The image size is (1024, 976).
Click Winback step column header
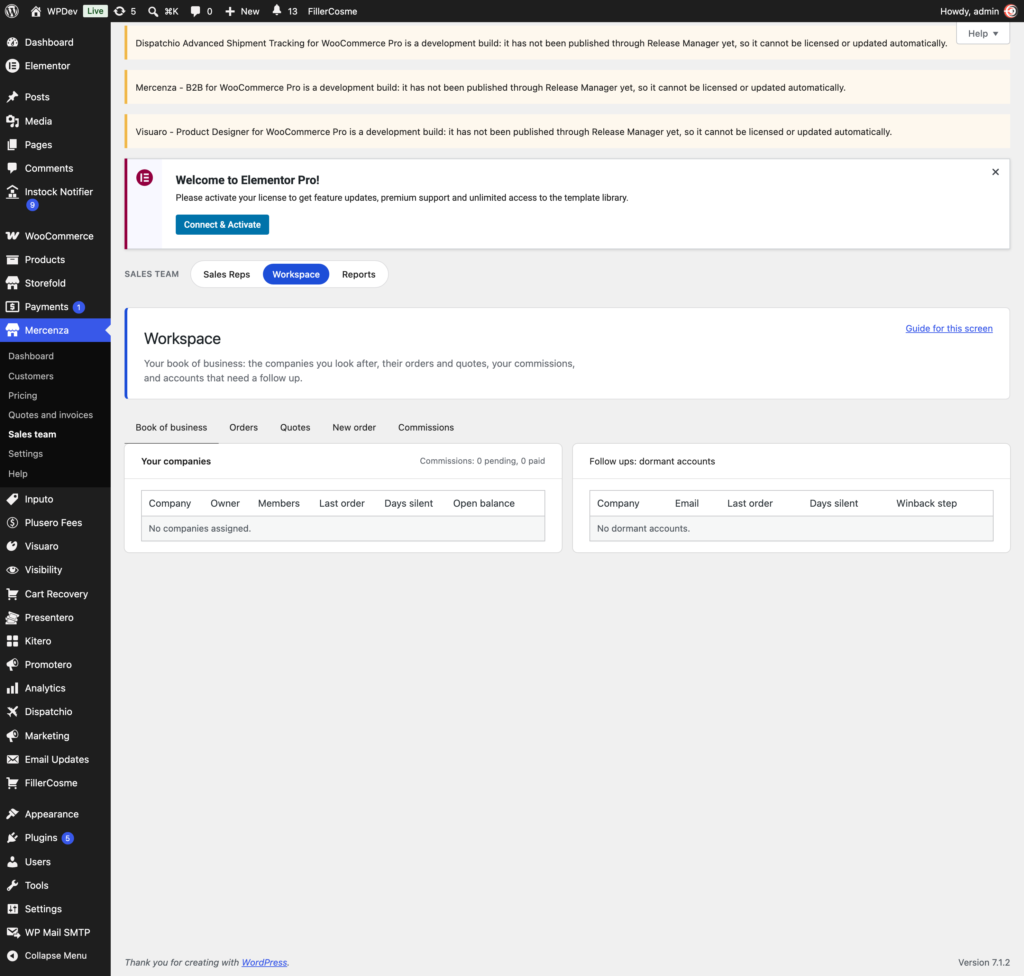click(926, 503)
